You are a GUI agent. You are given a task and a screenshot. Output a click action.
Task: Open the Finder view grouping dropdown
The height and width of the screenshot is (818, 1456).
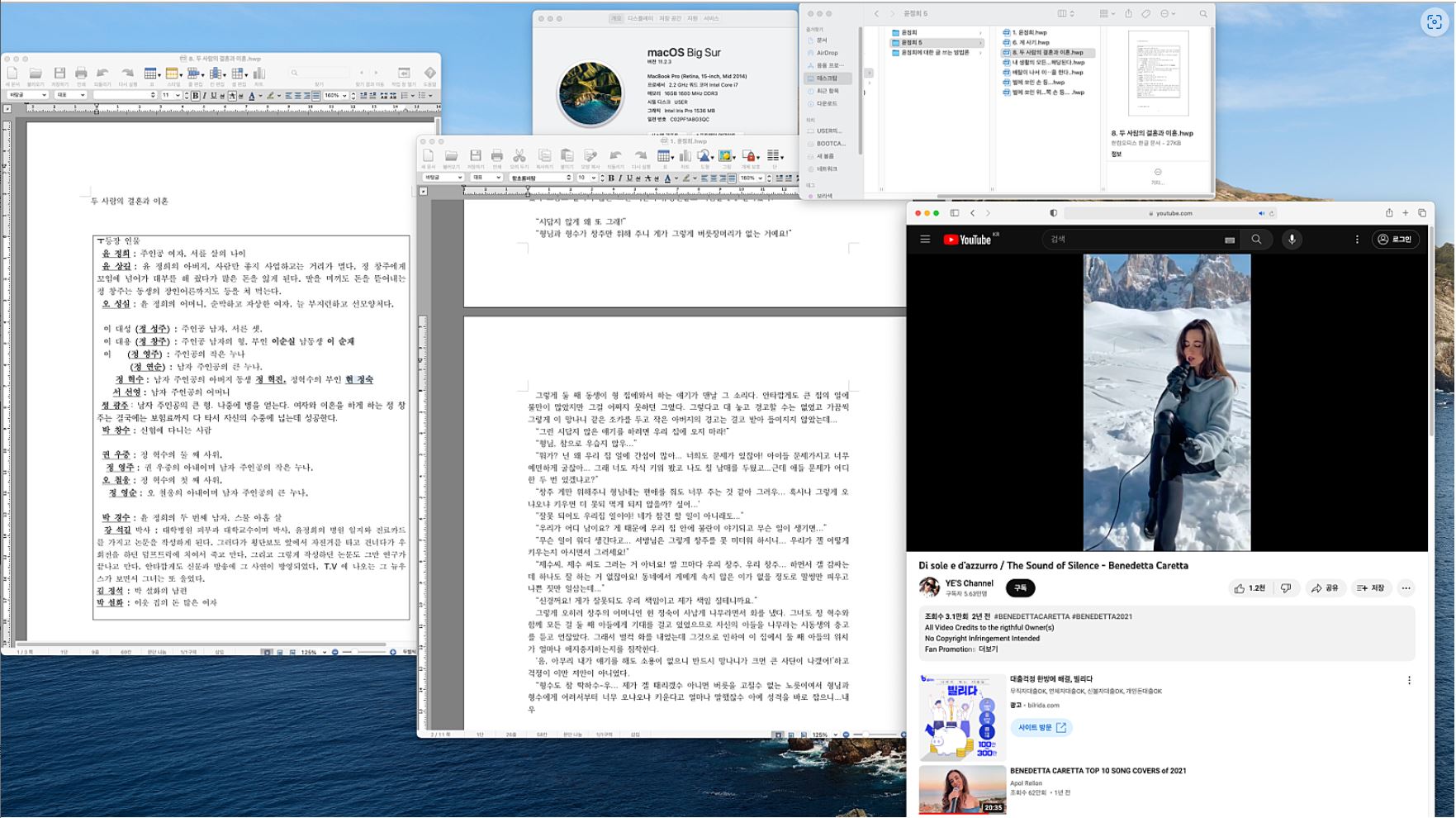pos(1107,14)
